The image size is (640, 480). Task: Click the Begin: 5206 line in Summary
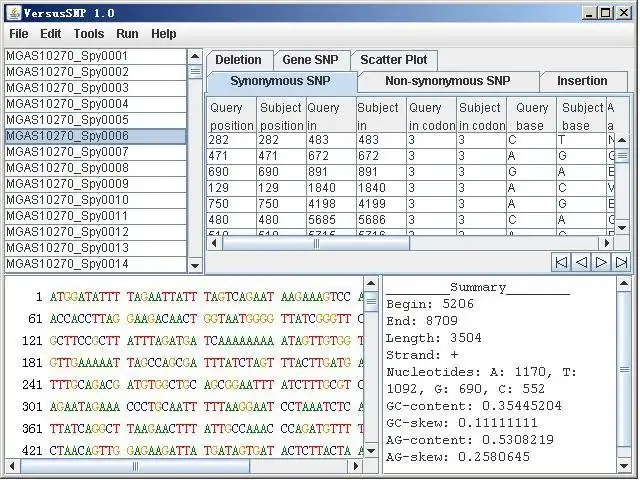point(430,304)
